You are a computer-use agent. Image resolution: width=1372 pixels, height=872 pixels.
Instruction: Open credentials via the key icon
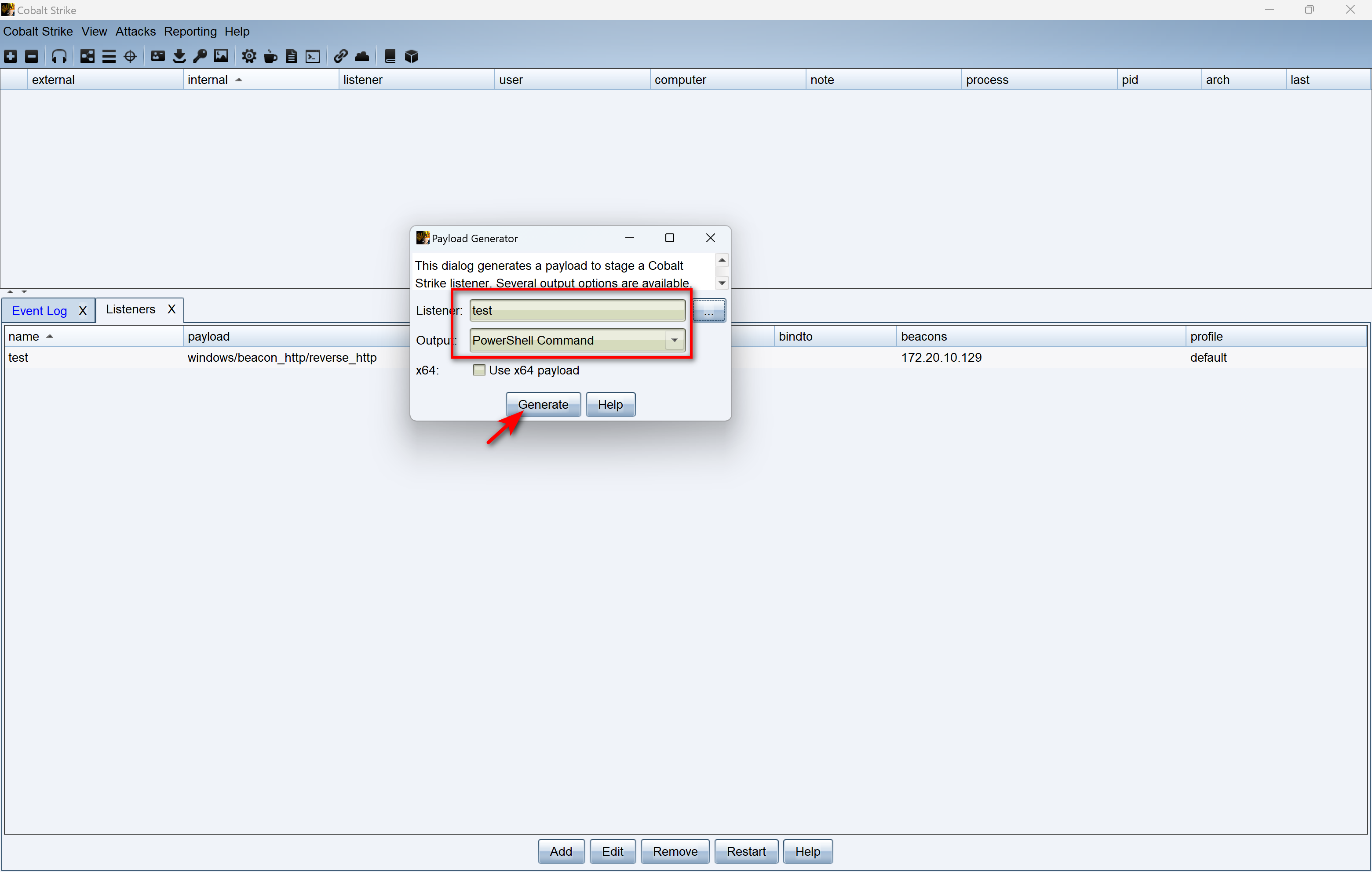pos(200,56)
